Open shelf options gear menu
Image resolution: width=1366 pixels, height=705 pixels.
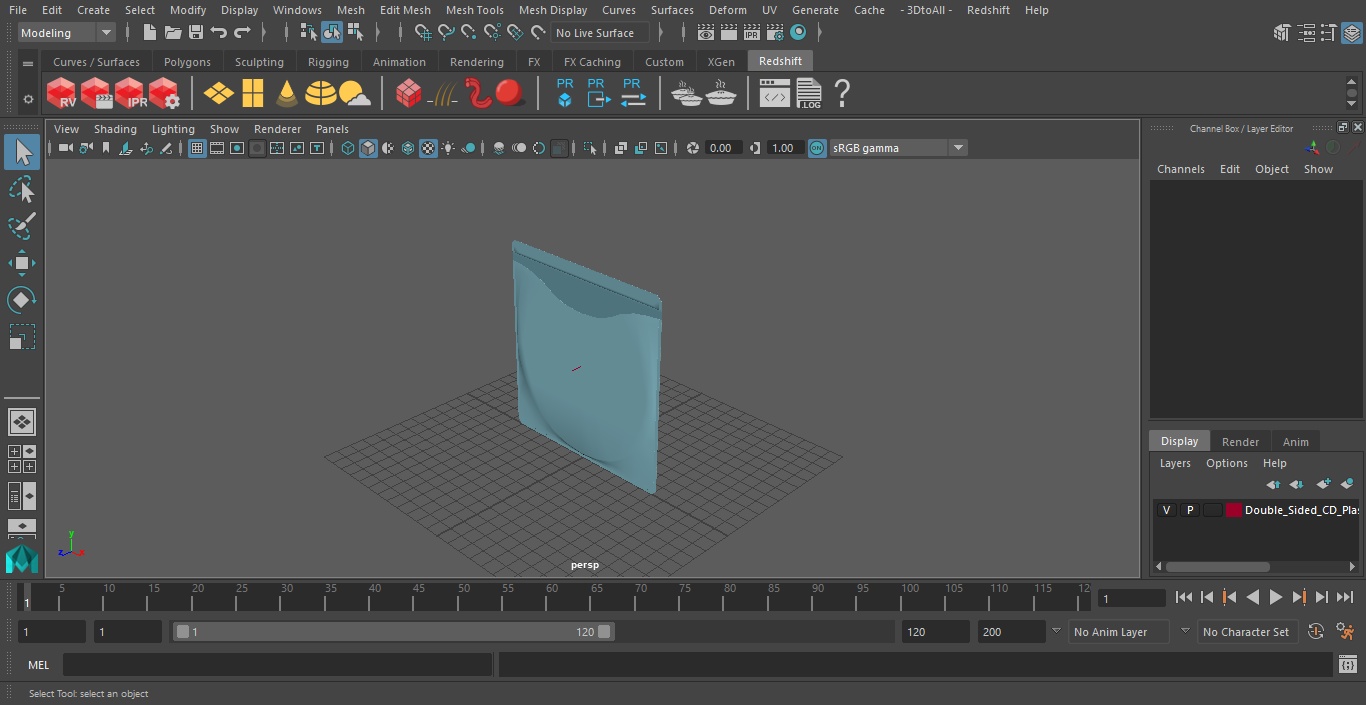(x=28, y=98)
